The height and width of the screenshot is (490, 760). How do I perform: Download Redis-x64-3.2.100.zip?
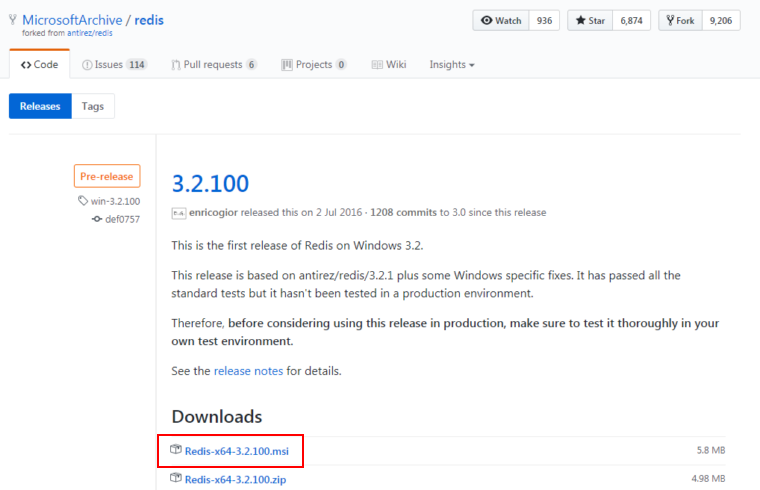pyautogui.click(x=236, y=479)
